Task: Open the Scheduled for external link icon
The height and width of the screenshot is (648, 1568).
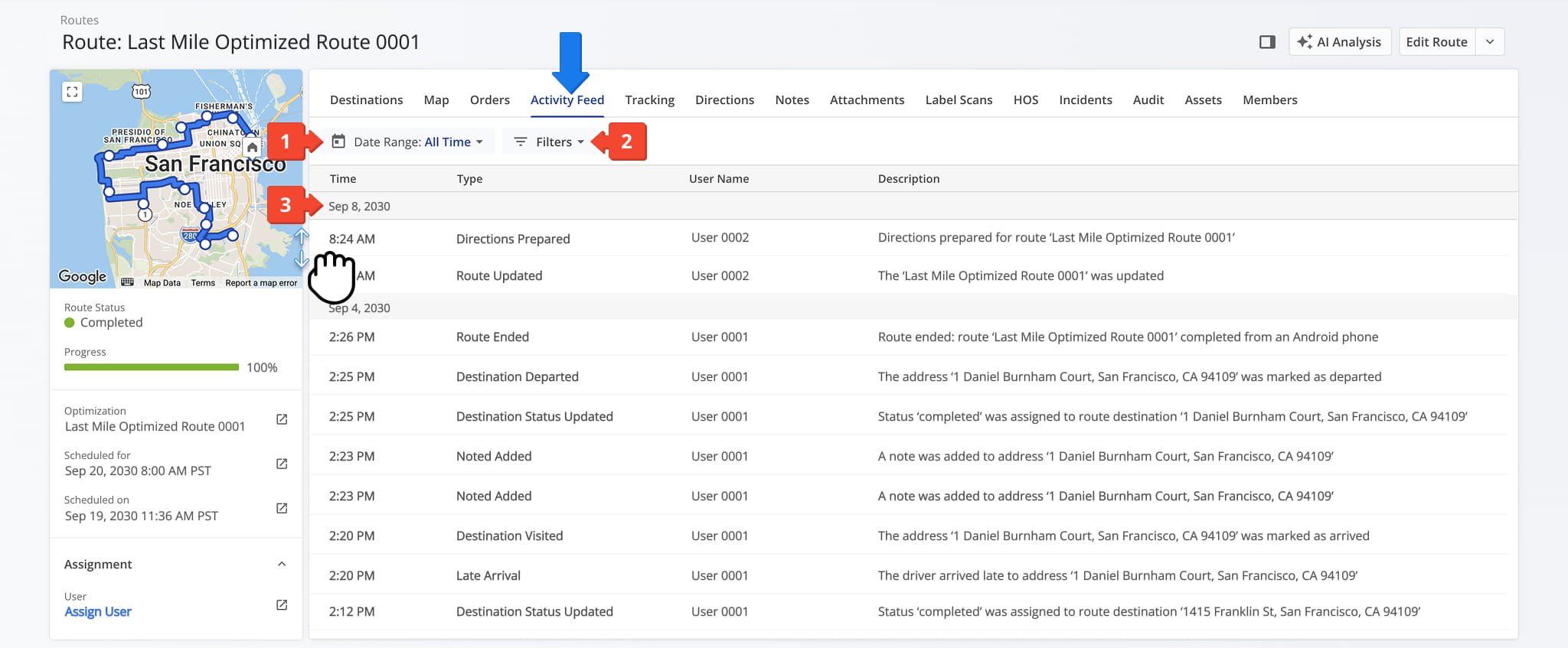Action: point(282,464)
